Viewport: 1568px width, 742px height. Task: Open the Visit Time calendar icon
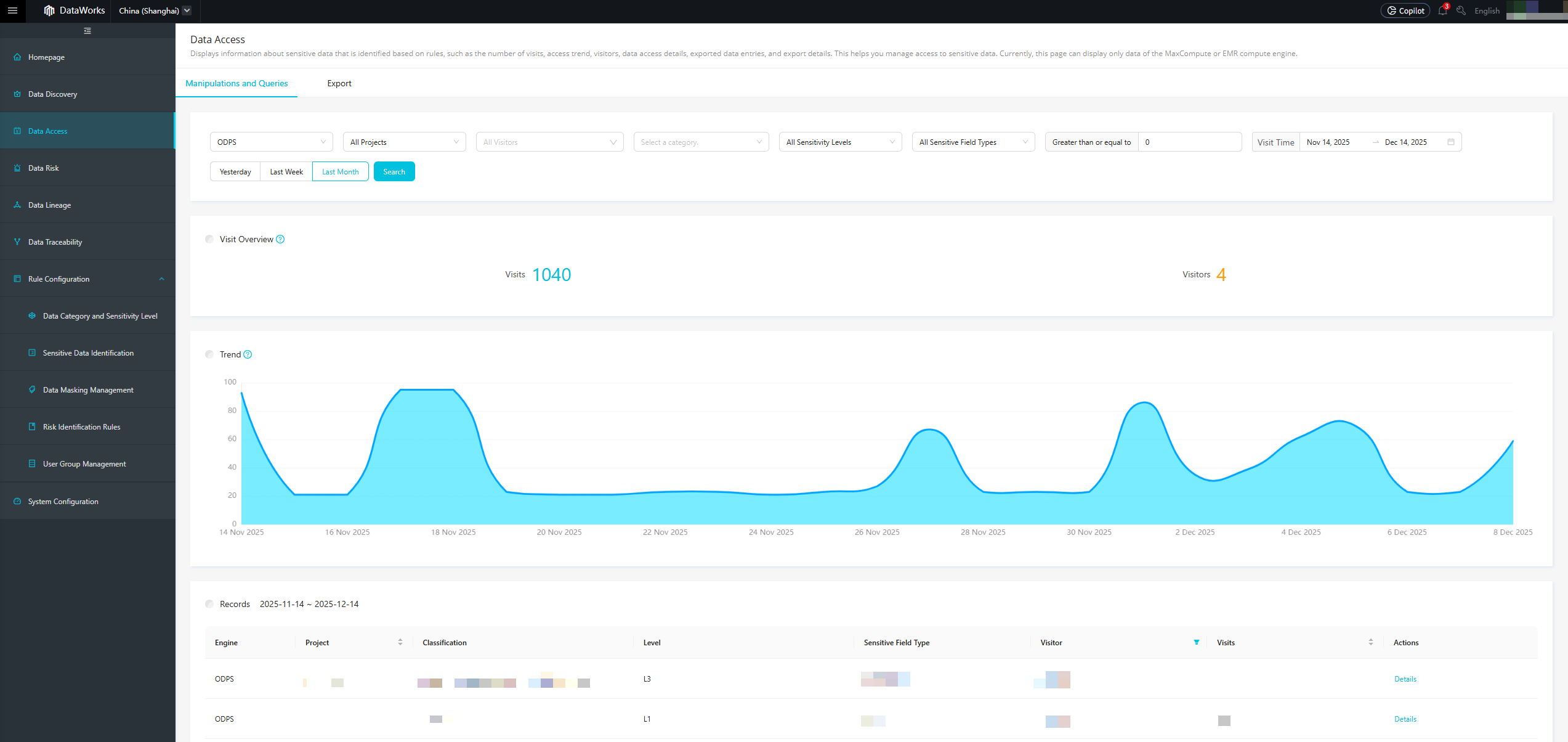1451,142
